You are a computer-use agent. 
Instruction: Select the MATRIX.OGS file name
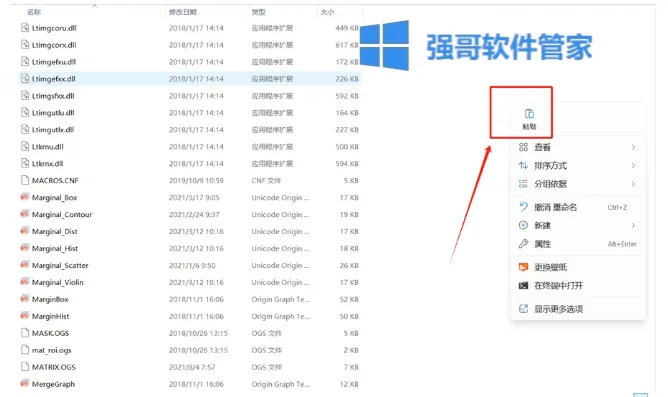(54, 367)
